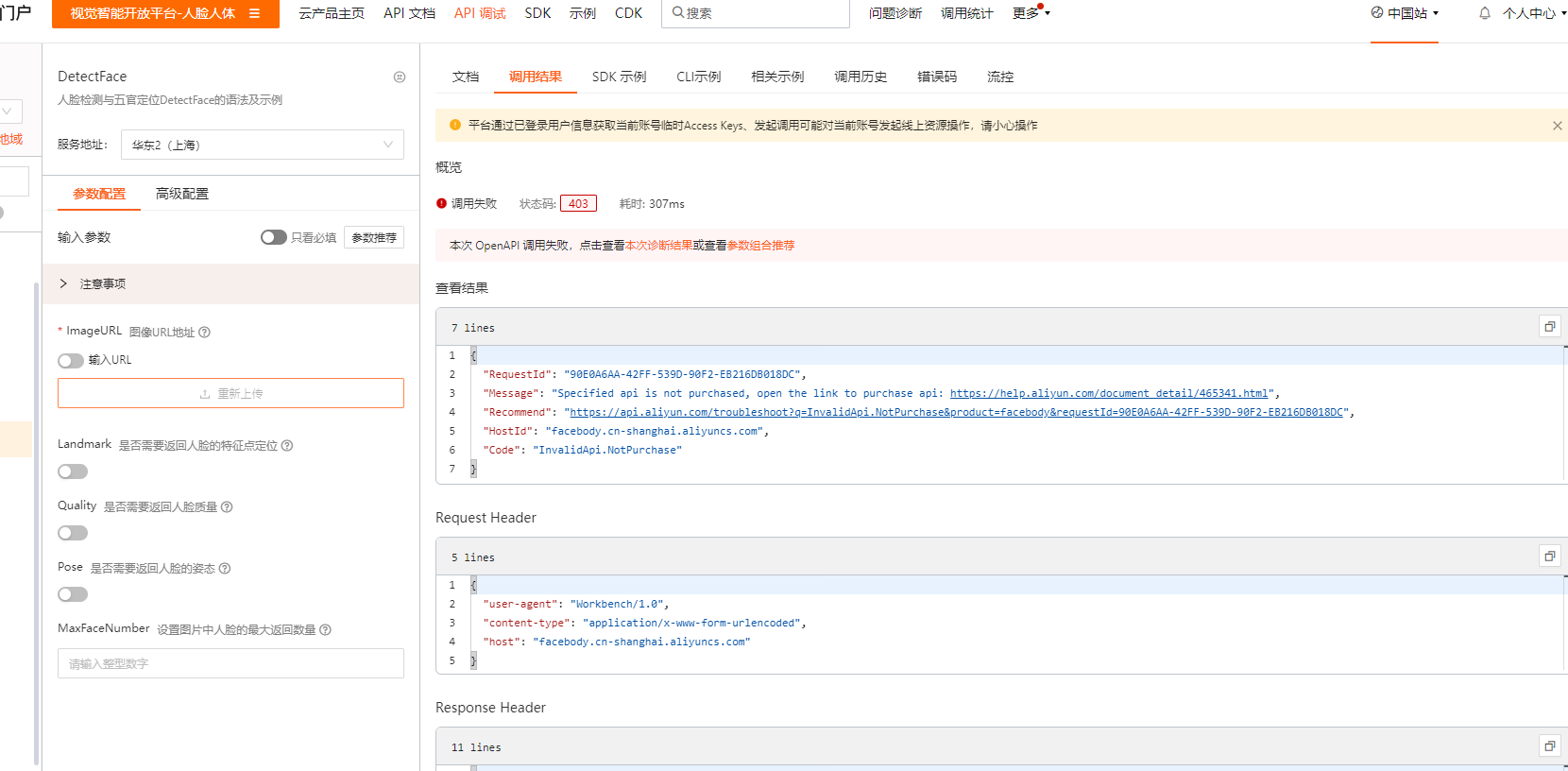Open API 文档 in the top navigation

[x=410, y=13]
